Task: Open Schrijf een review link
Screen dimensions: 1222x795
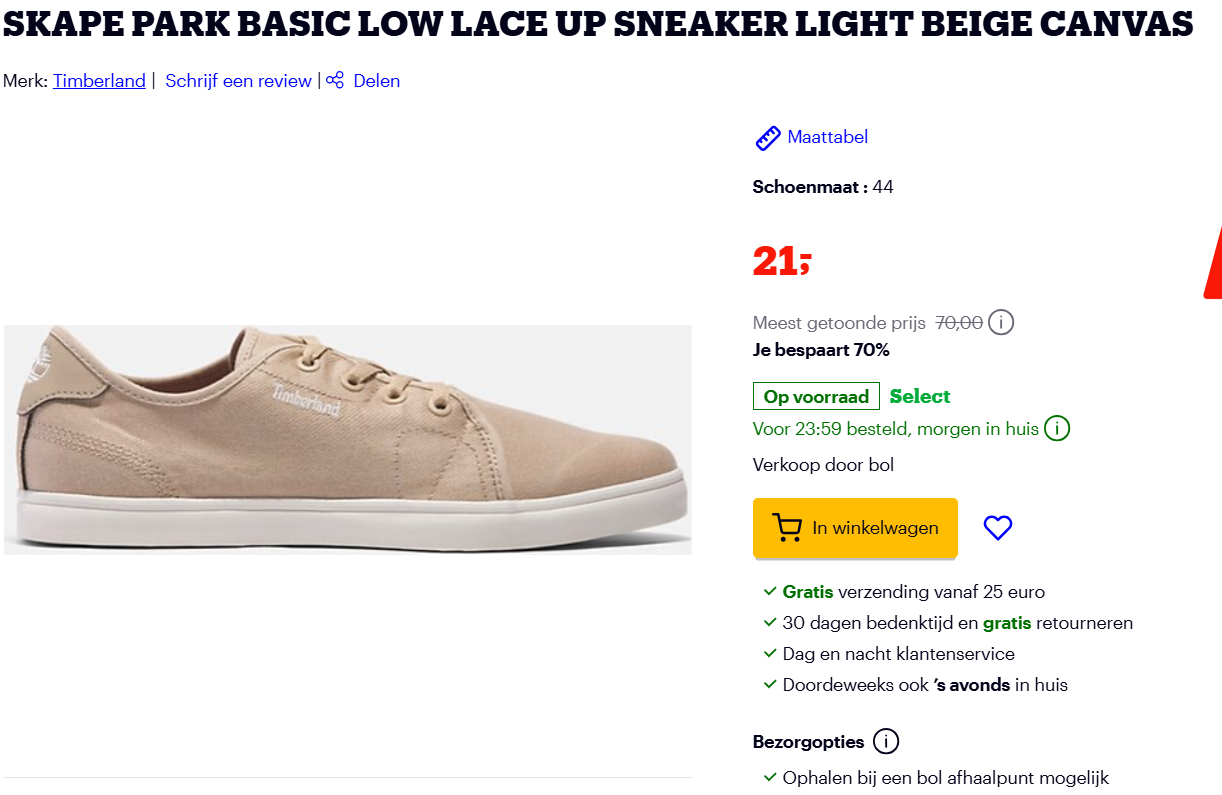Action: click(238, 80)
